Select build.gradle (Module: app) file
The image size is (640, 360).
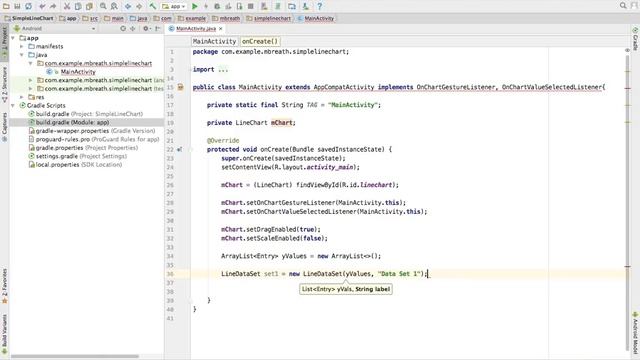[69, 122]
